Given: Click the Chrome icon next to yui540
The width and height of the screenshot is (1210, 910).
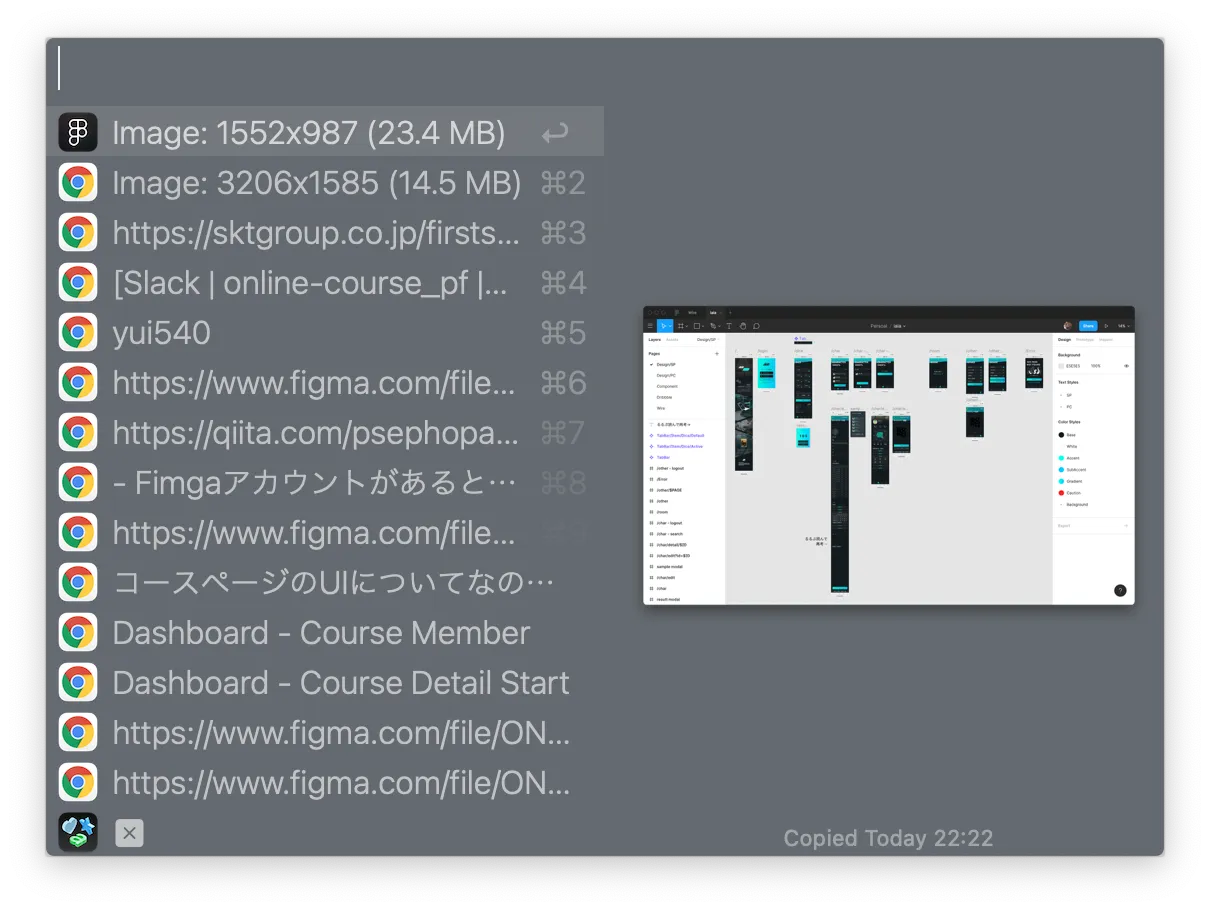Looking at the screenshot, I should (78, 332).
